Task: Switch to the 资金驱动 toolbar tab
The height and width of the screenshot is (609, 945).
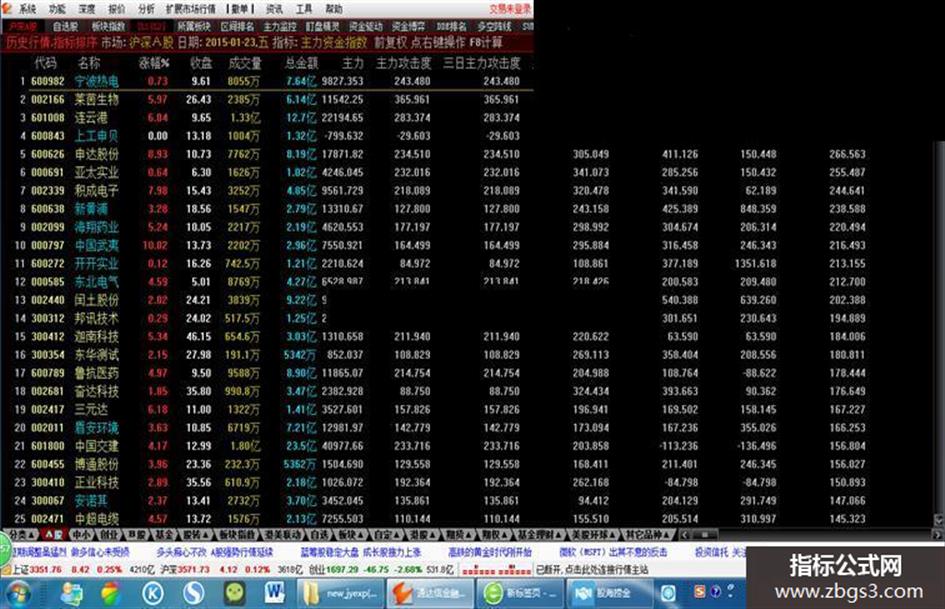Action: pyautogui.click(x=366, y=27)
